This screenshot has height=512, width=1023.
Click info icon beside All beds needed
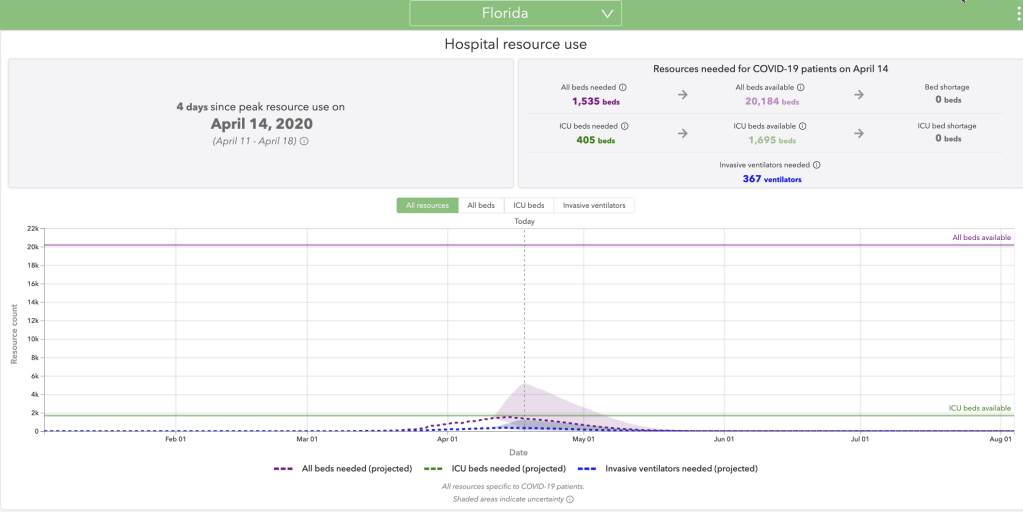click(623, 88)
